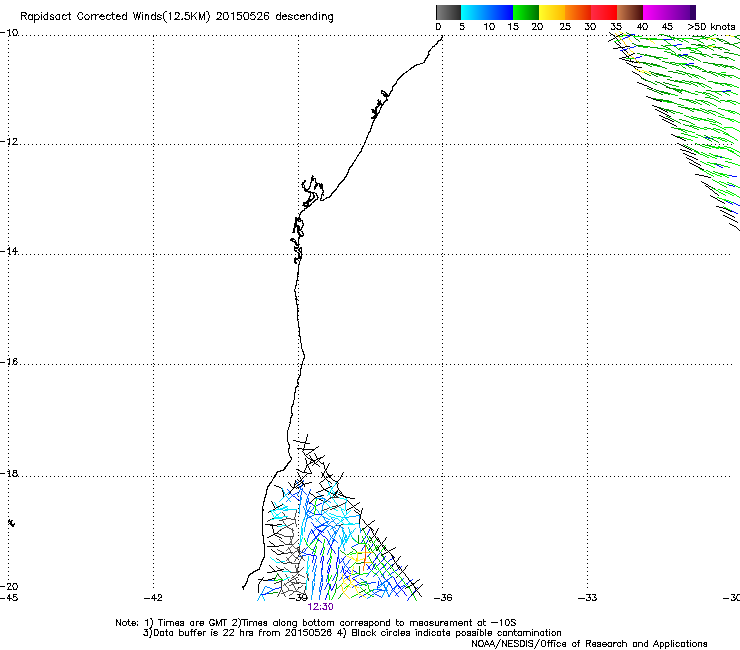Screen dimensions: 740x650
Task: Click the NOAA/NESDIS credit line
Action: click(589, 644)
